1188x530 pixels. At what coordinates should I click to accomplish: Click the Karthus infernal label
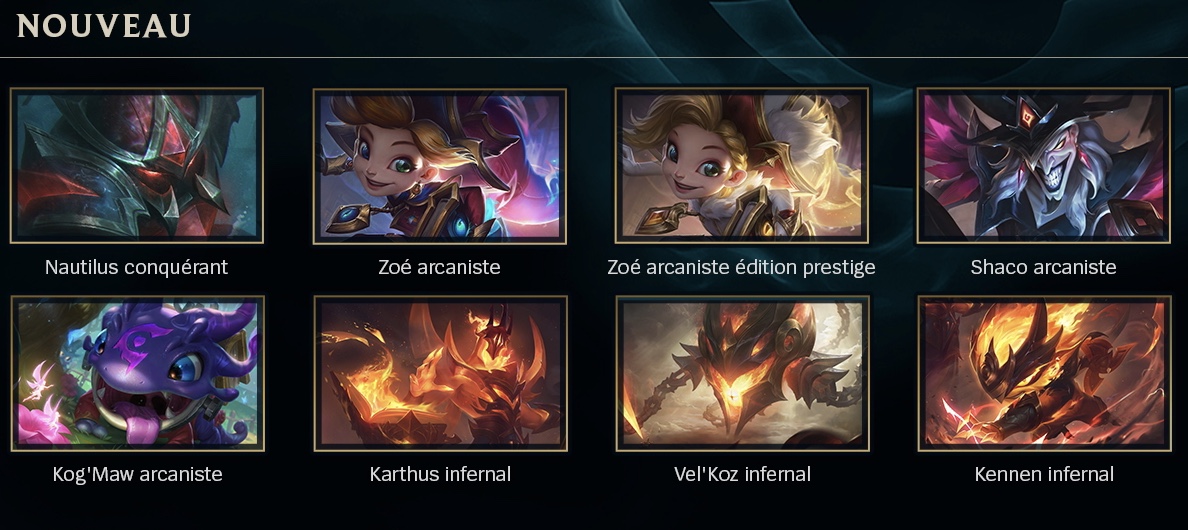click(440, 474)
